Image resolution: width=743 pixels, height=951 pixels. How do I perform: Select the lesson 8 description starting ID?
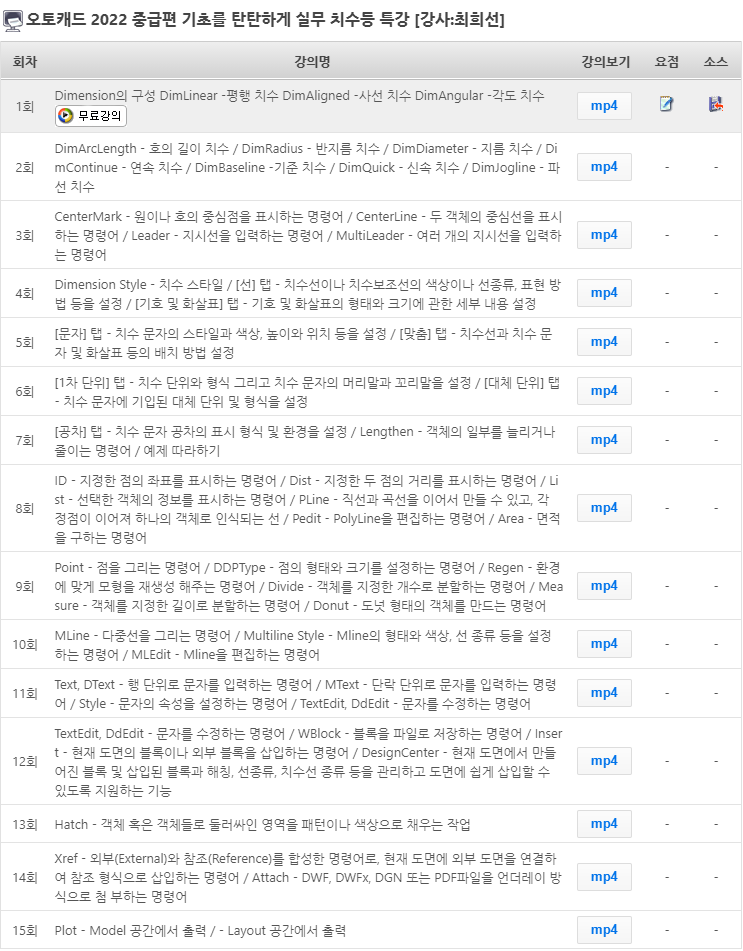pos(307,509)
